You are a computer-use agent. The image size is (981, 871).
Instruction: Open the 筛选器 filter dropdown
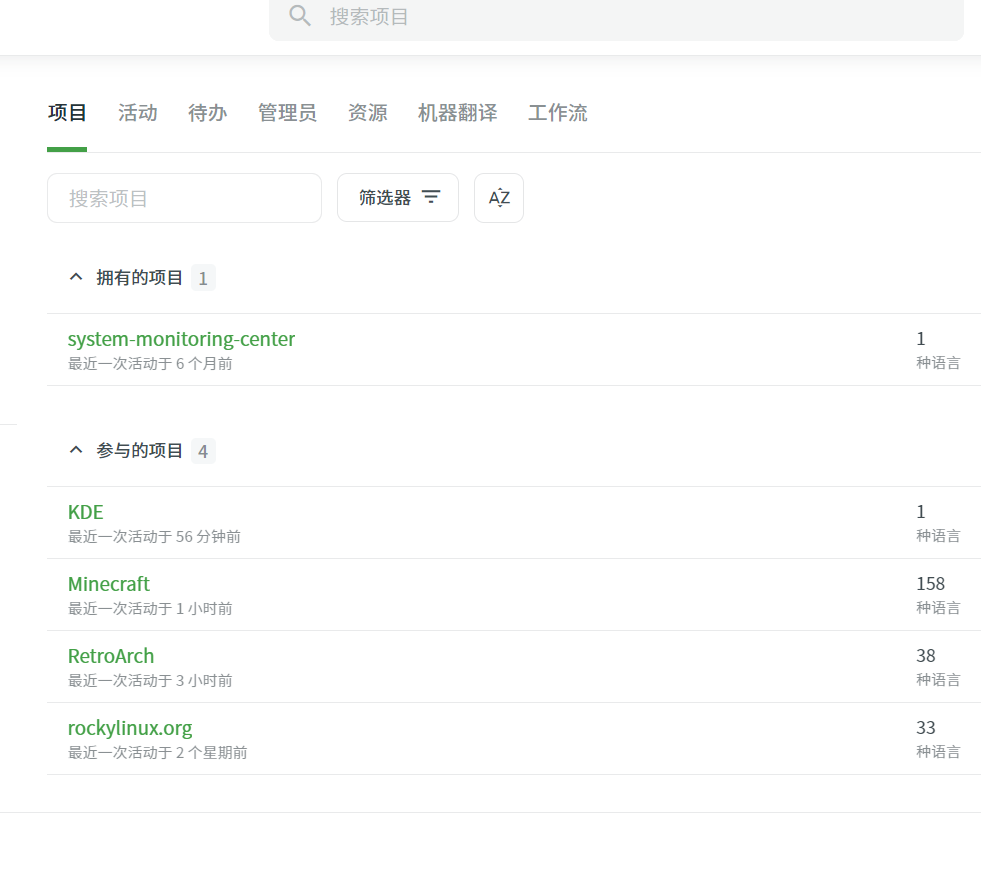coord(398,198)
